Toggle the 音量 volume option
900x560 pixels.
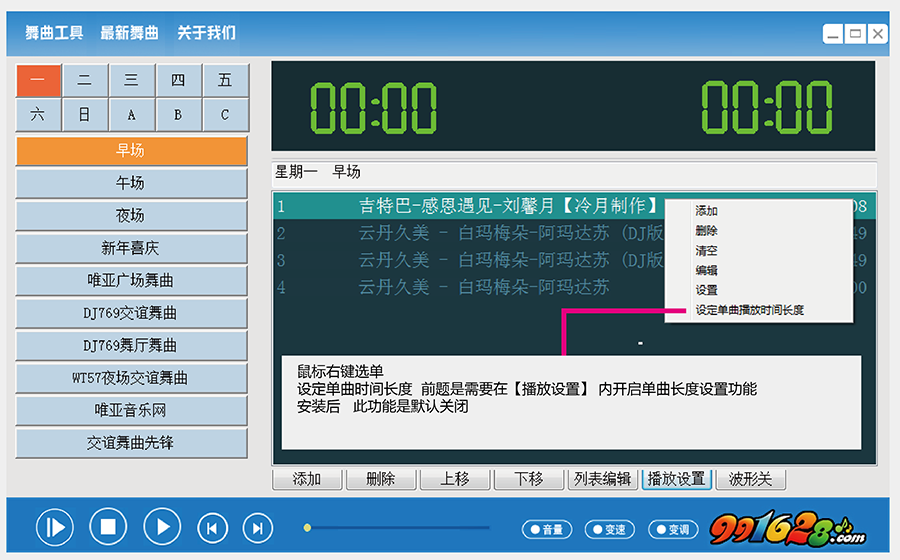point(547,529)
